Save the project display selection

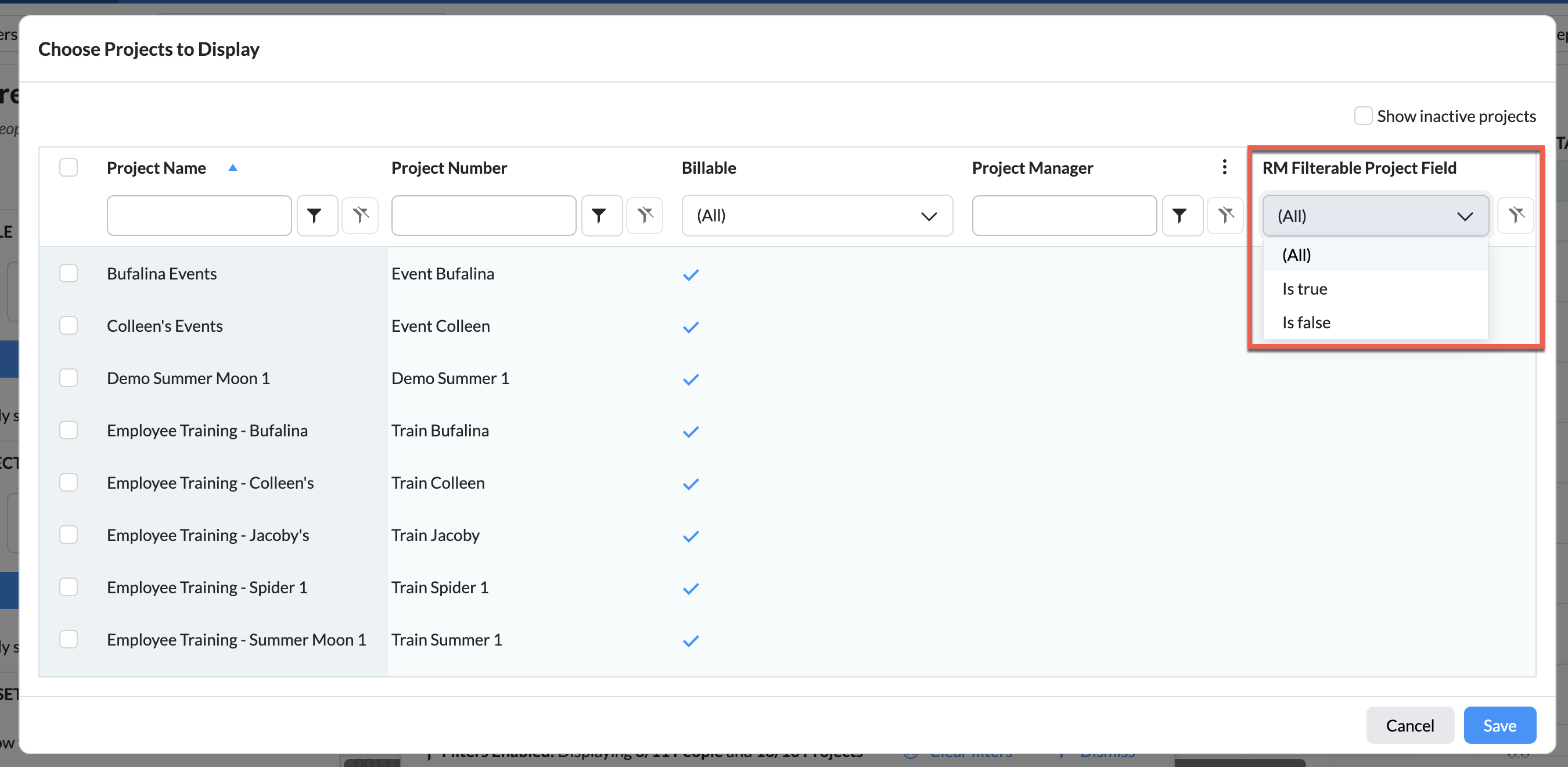click(1499, 725)
